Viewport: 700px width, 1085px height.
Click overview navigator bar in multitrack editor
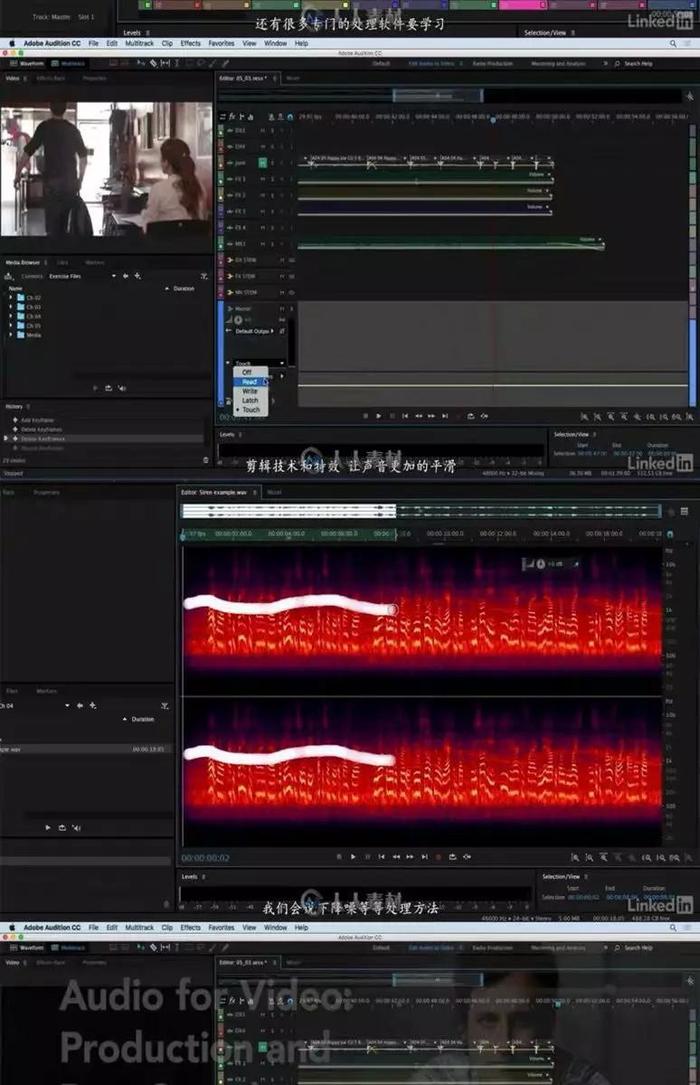tap(450, 95)
